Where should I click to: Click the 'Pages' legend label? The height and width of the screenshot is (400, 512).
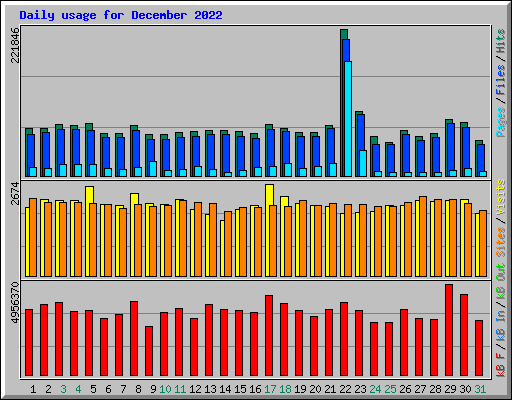click(500, 122)
